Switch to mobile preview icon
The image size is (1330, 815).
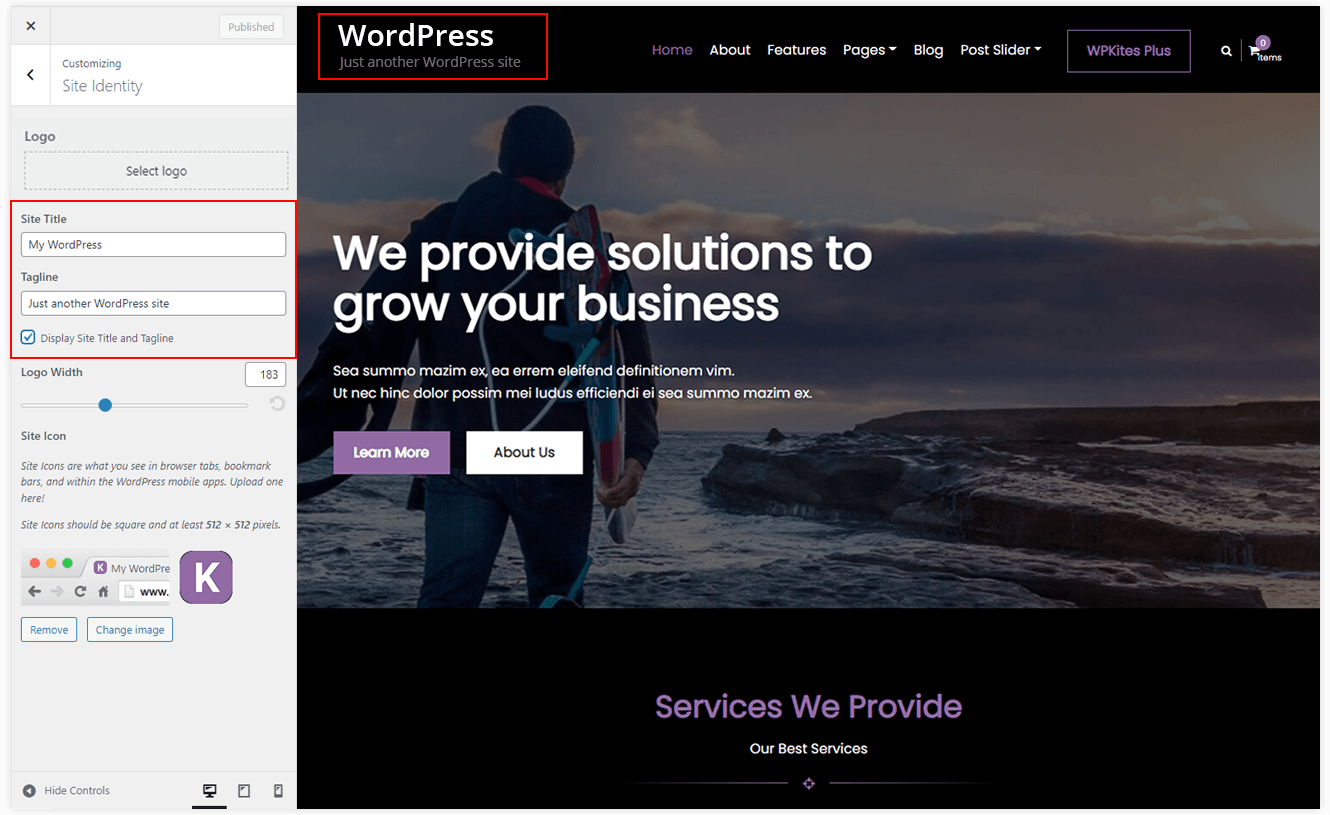278,791
